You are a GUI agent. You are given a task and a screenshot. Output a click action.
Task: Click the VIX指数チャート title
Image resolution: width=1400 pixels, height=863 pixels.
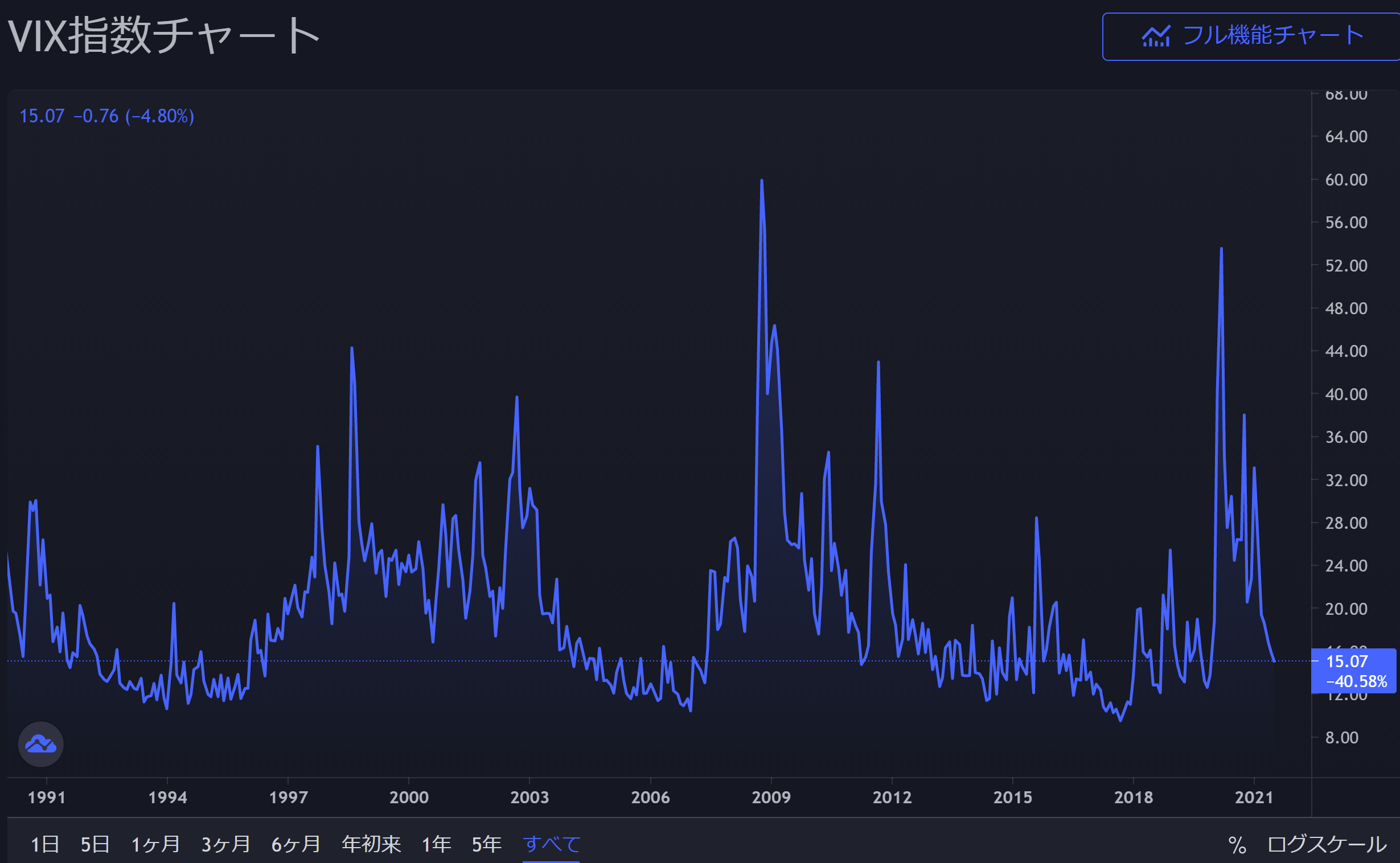[163, 35]
